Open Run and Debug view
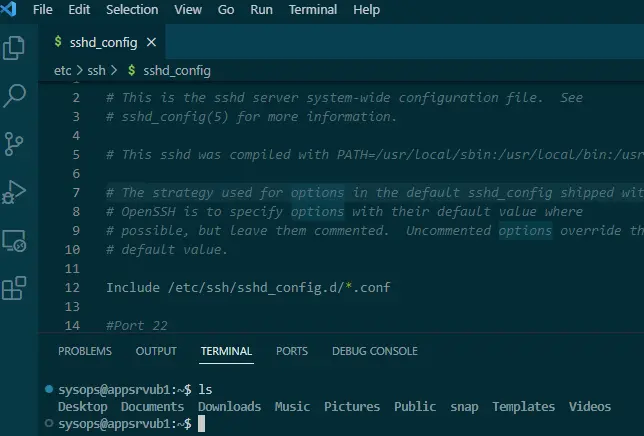Screen dimensions: 644x436 [14, 192]
